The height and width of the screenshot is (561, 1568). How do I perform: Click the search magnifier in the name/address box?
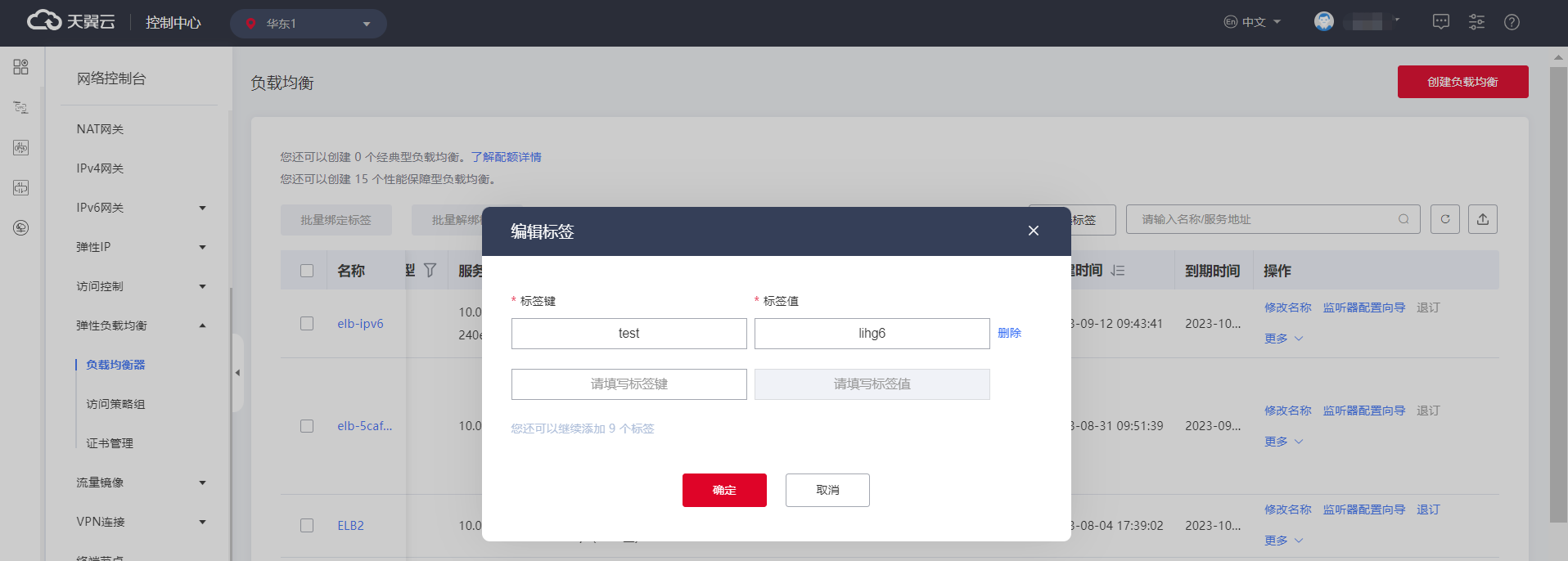tap(1404, 219)
